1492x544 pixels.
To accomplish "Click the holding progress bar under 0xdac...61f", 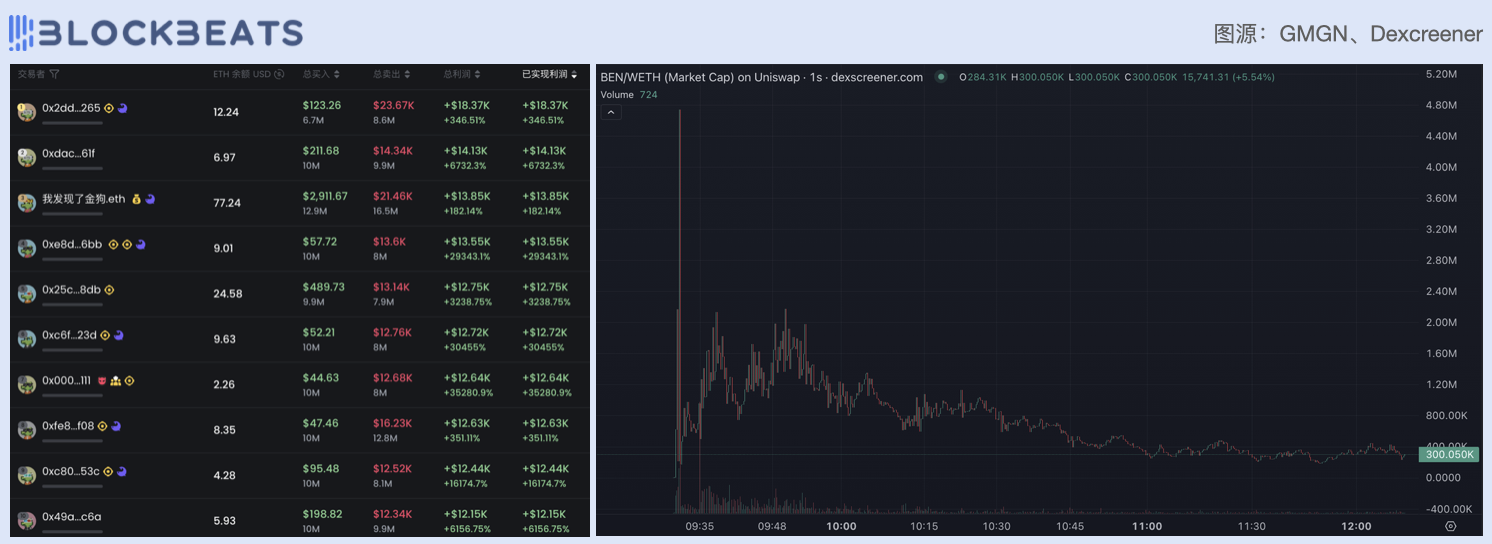I will click(x=72, y=169).
